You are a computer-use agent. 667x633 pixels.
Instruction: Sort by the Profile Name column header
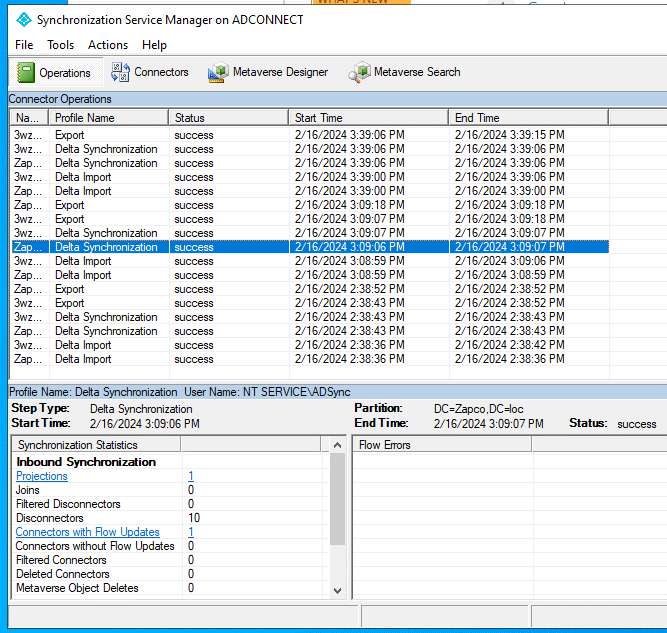(109, 118)
